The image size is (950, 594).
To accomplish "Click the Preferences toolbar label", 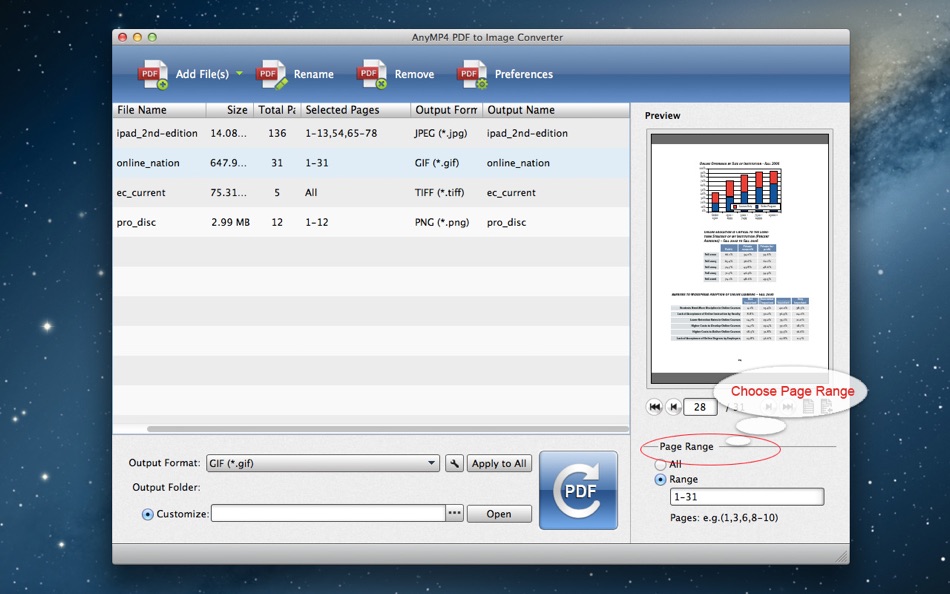I will click(x=524, y=74).
